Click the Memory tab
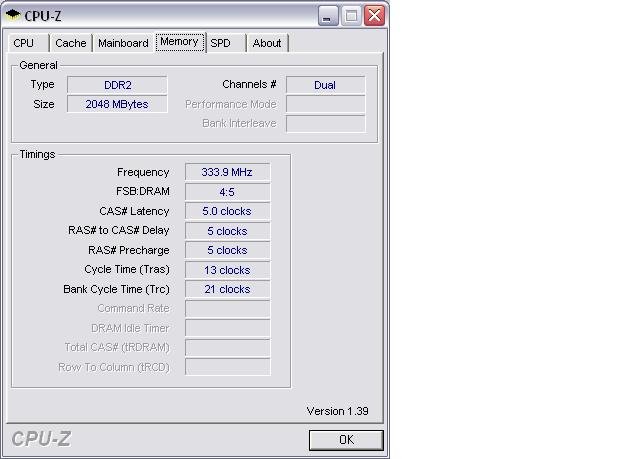The width and height of the screenshot is (640, 459). [179, 42]
